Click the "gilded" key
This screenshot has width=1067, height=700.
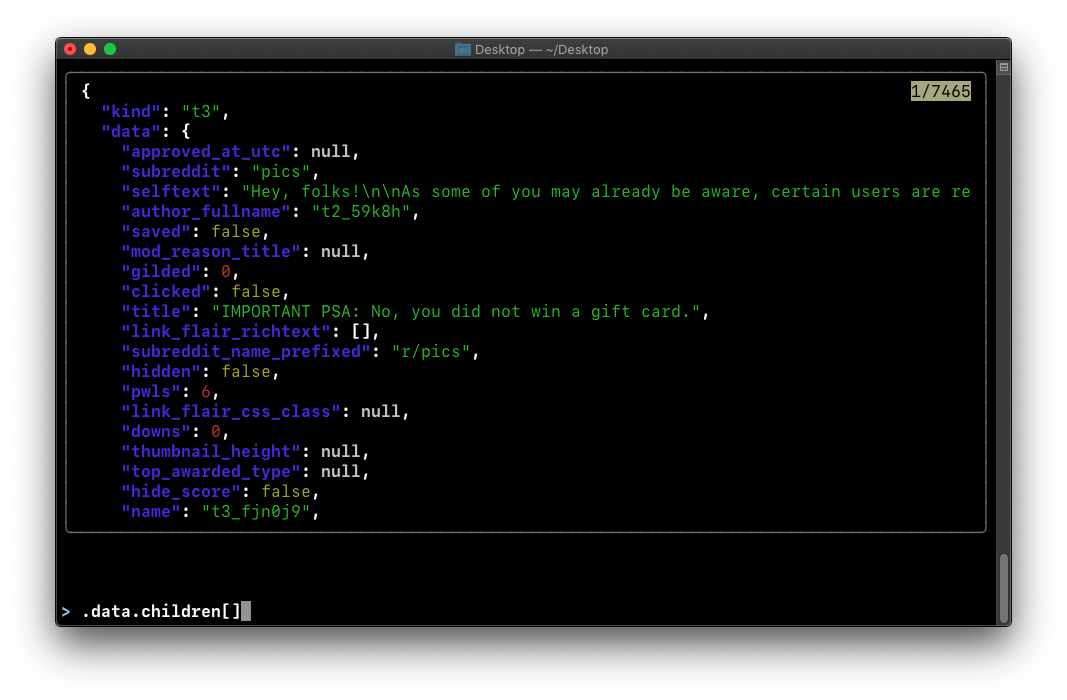161,271
